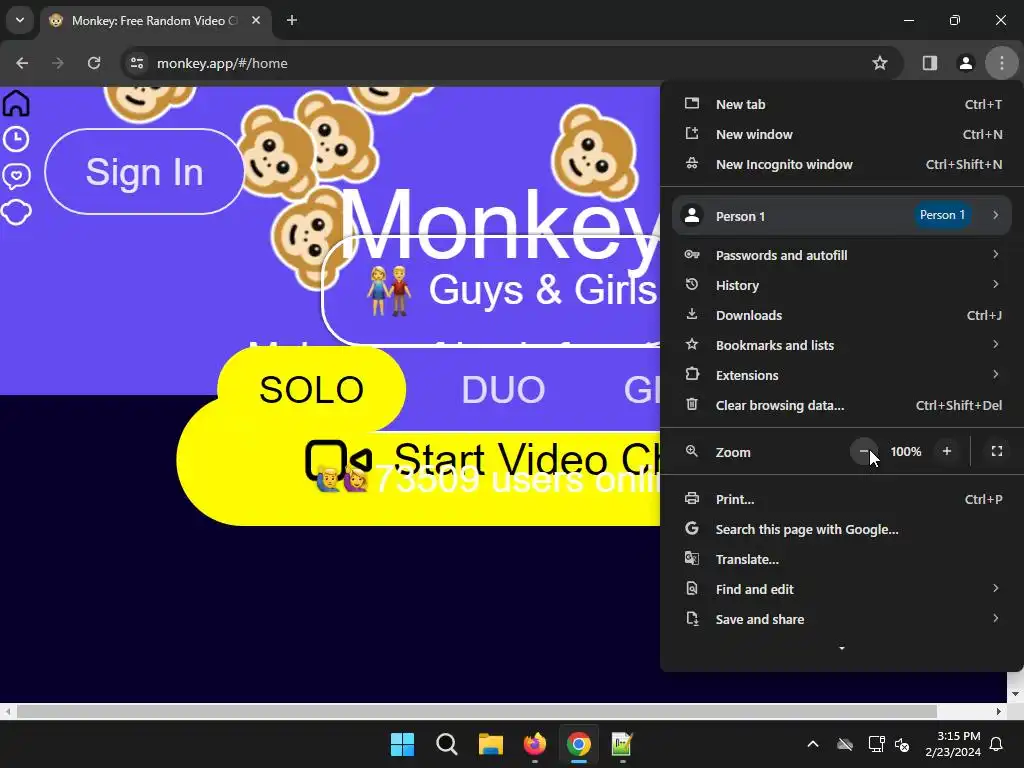The height and width of the screenshot is (768, 1024).
Task: Open File Explorer from the taskbar
Action: (490, 744)
